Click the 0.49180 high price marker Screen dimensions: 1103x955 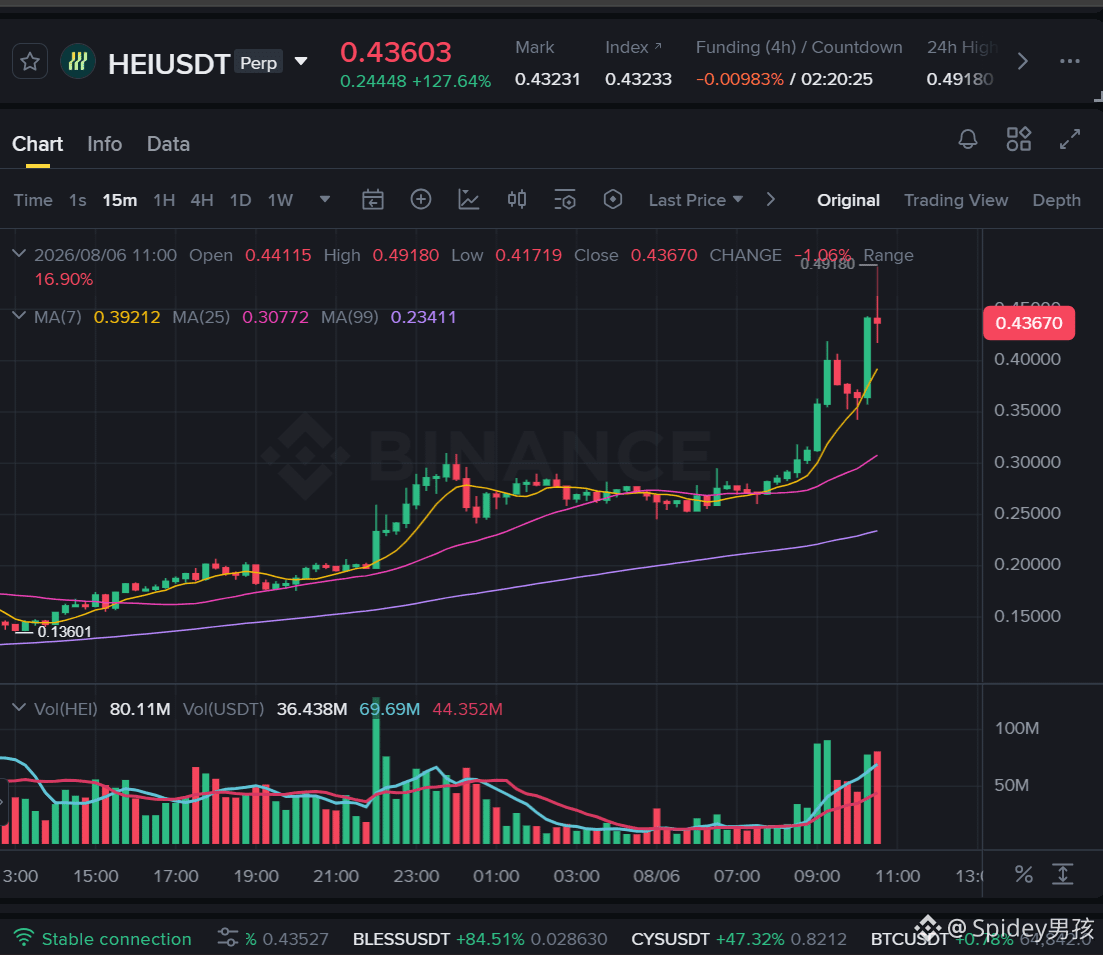pyautogui.click(x=827, y=264)
